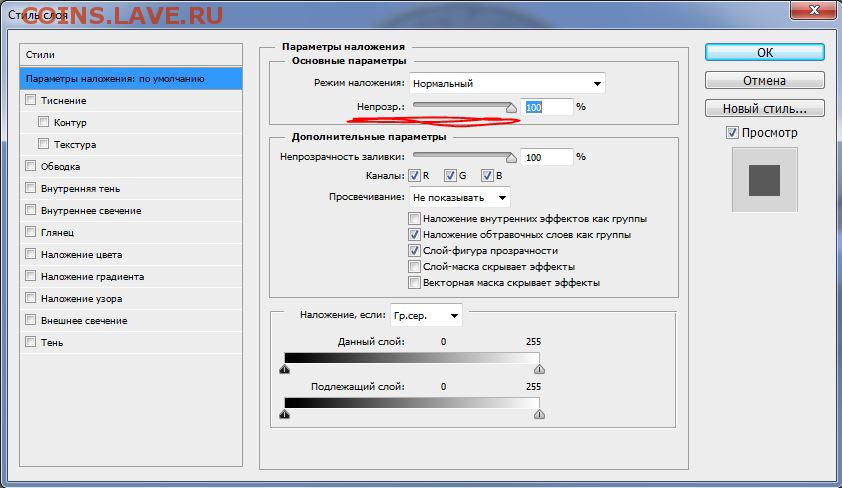The height and width of the screenshot is (488, 842).
Task: Select Параметры наложения: по умолчанию row
Action: point(131,78)
